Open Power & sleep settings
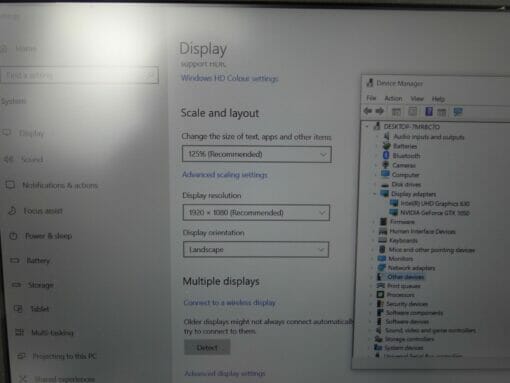The height and width of the screenshot is (383, 510). tap(49, 236)
